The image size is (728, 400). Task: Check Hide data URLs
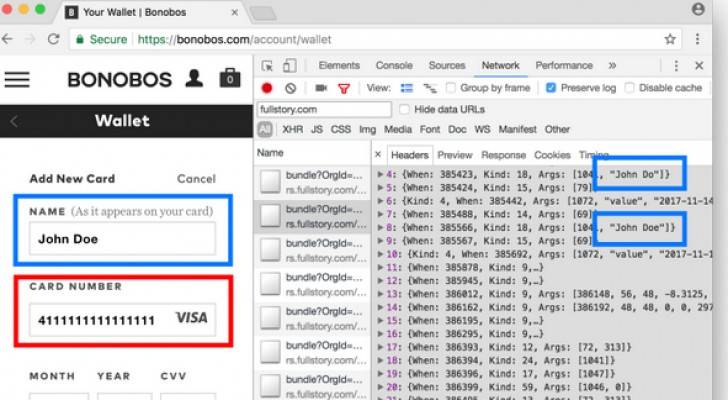coord(404,110)
